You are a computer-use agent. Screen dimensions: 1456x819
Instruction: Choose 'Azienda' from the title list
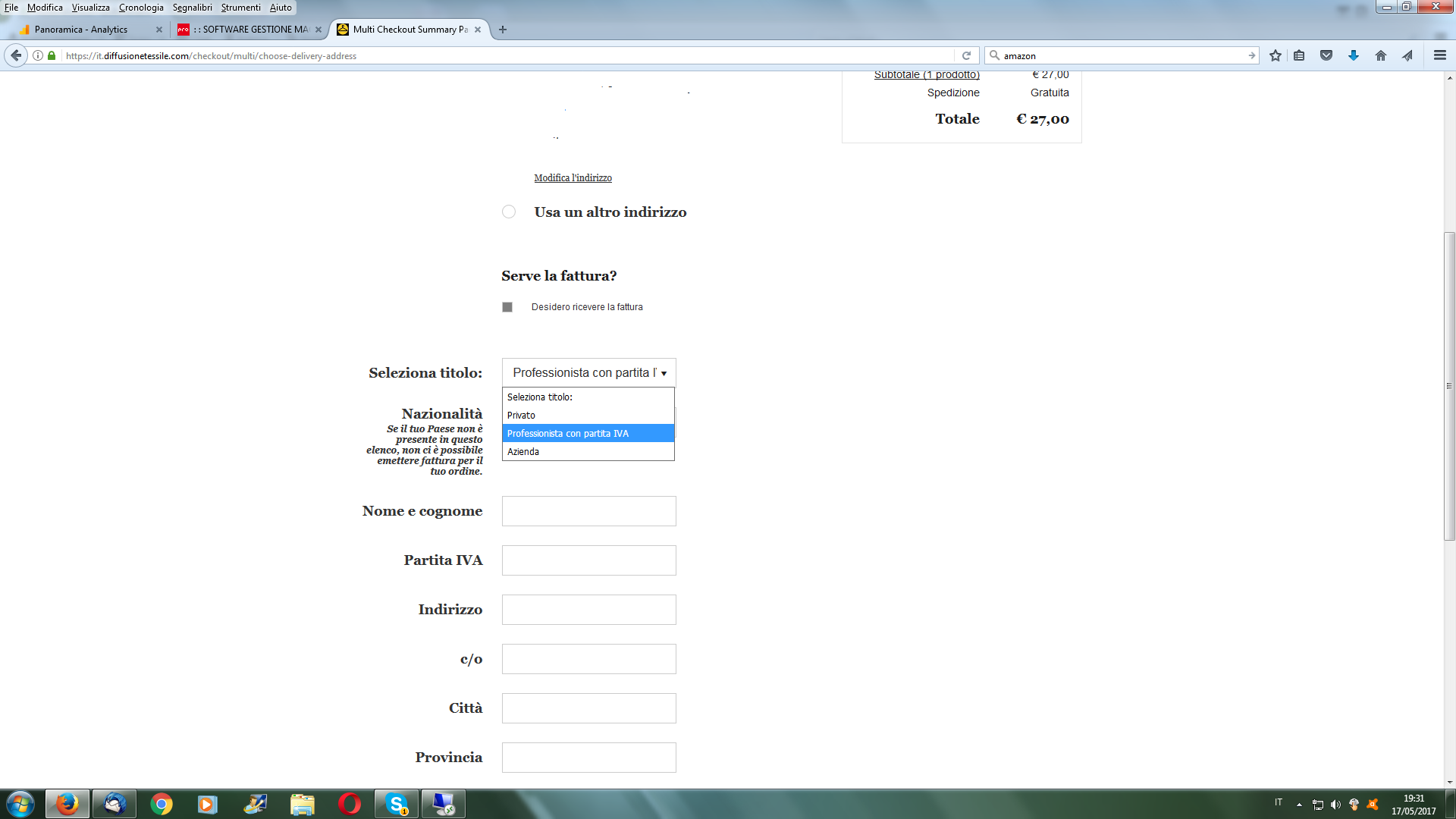(523, 451)
